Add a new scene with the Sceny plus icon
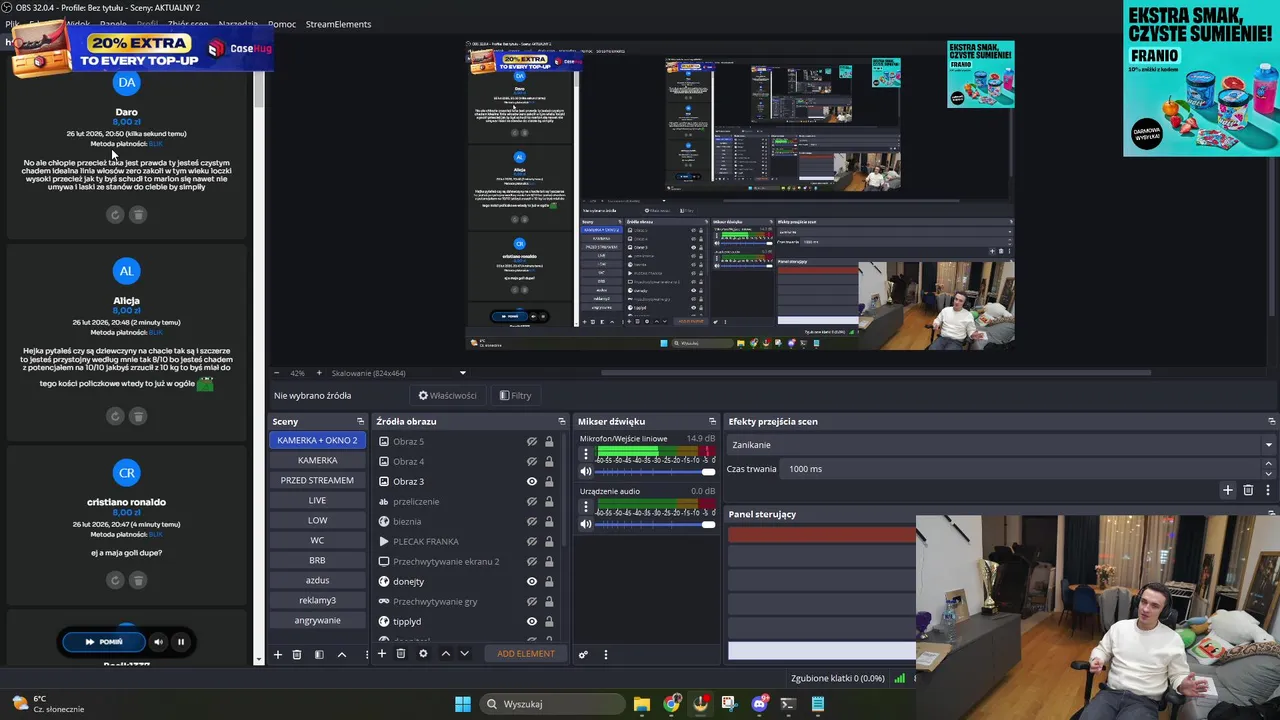Viewport: 1280px width, 720px height. [278, 654]
